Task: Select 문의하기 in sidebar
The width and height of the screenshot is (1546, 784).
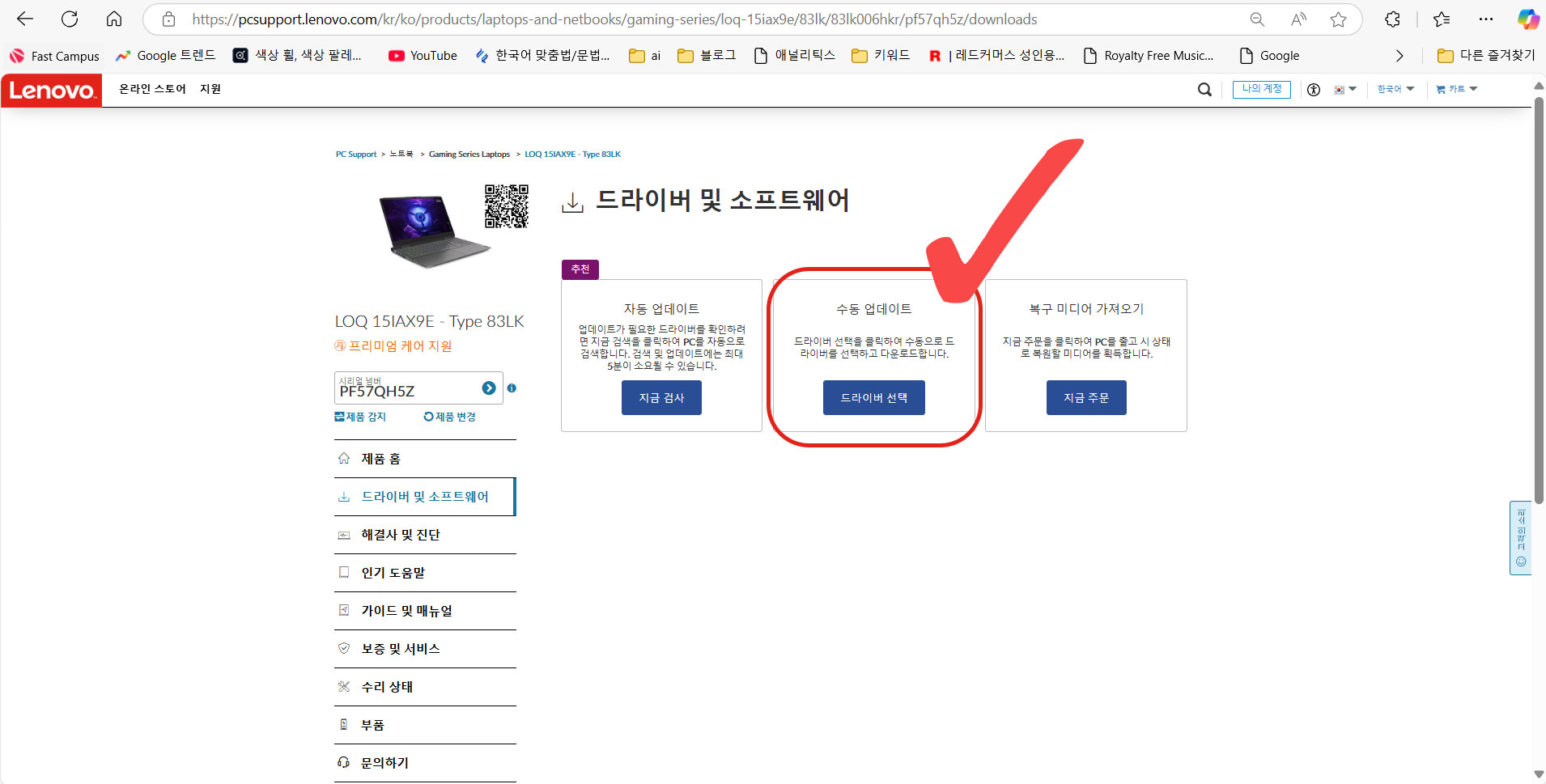Action: [425, 763]
